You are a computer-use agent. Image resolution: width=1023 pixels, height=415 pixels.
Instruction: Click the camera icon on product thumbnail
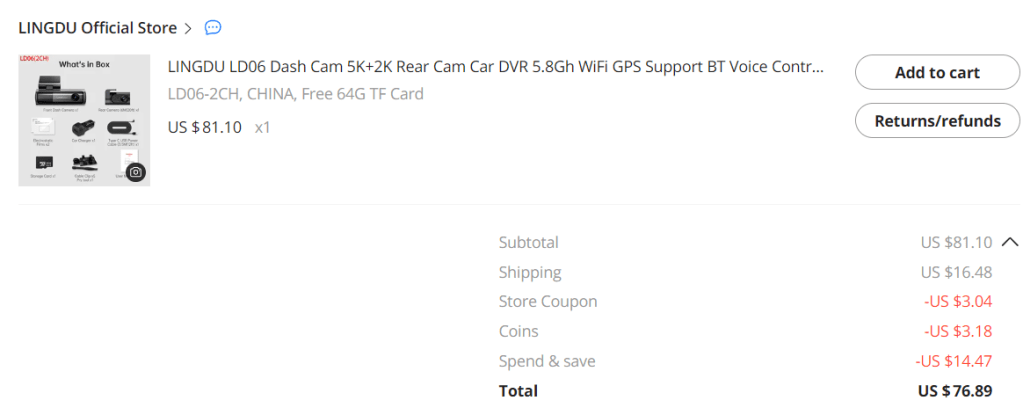click(135, 171)
